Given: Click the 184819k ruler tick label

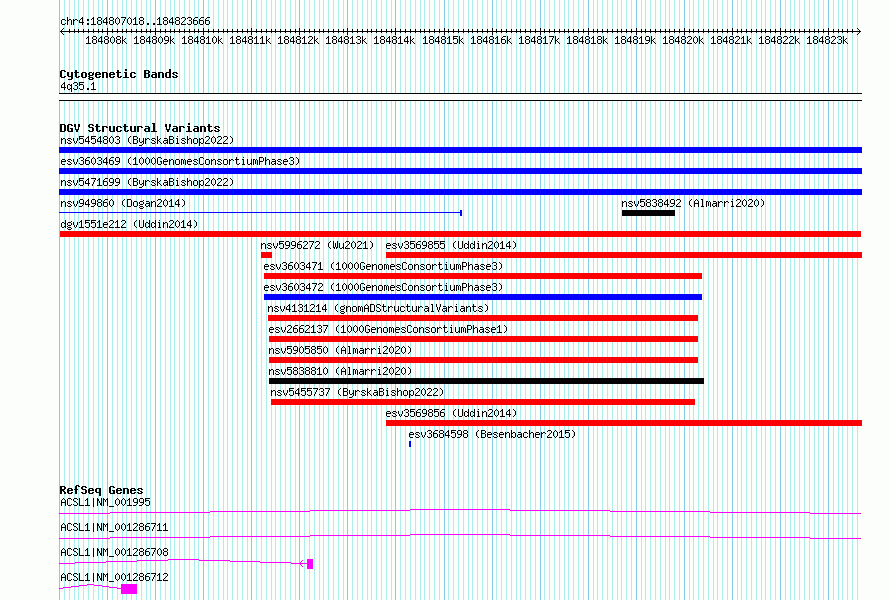Looking at the screenshot, I should click(x=635, y=40).
